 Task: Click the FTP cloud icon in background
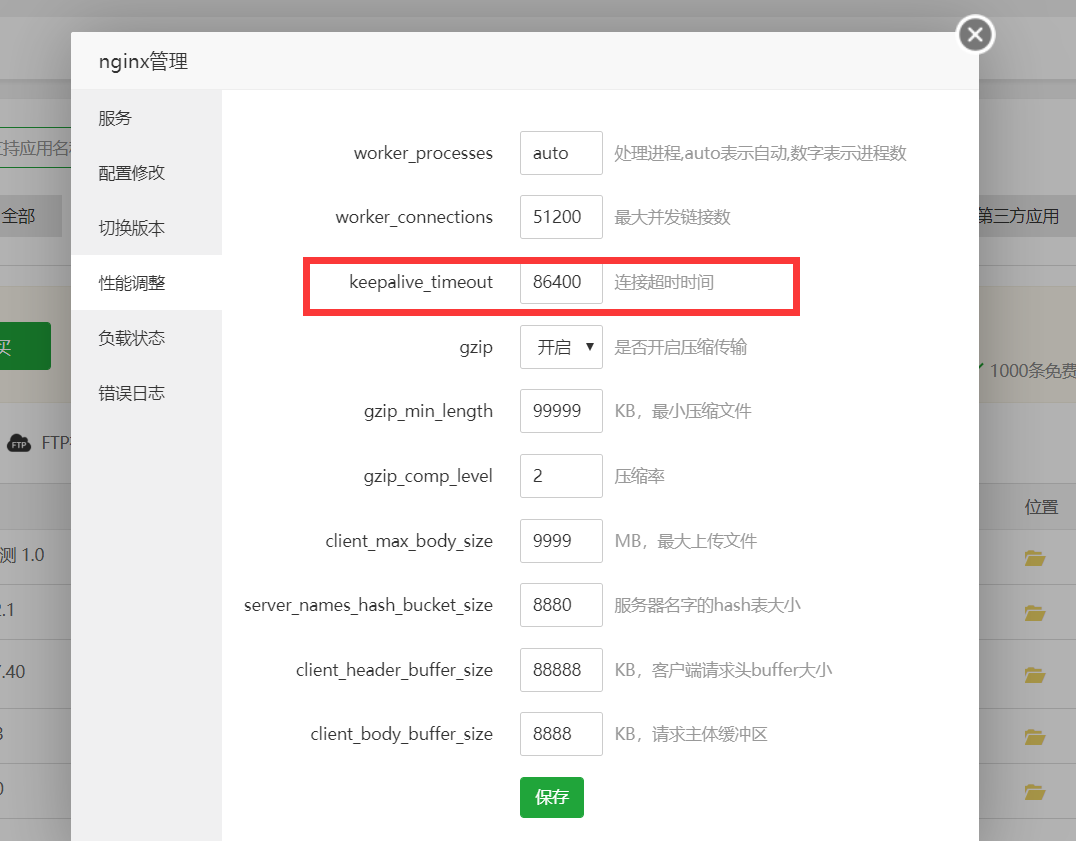[x=19, y=444]
